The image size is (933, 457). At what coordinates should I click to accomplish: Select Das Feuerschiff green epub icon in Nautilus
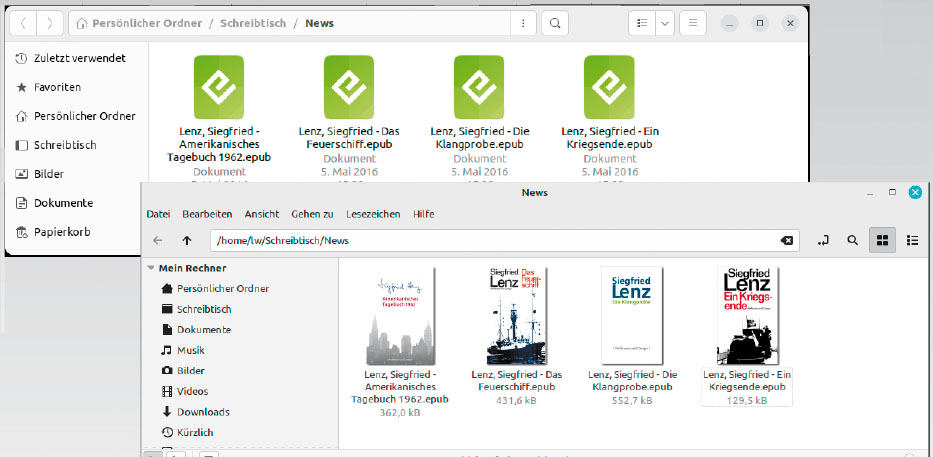349,87
